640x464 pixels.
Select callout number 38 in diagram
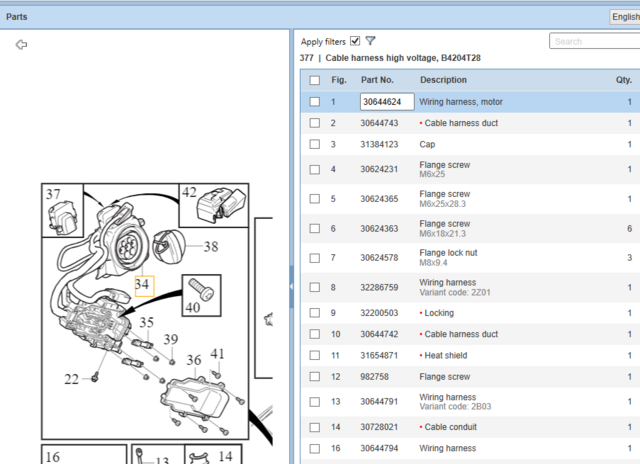210,245
